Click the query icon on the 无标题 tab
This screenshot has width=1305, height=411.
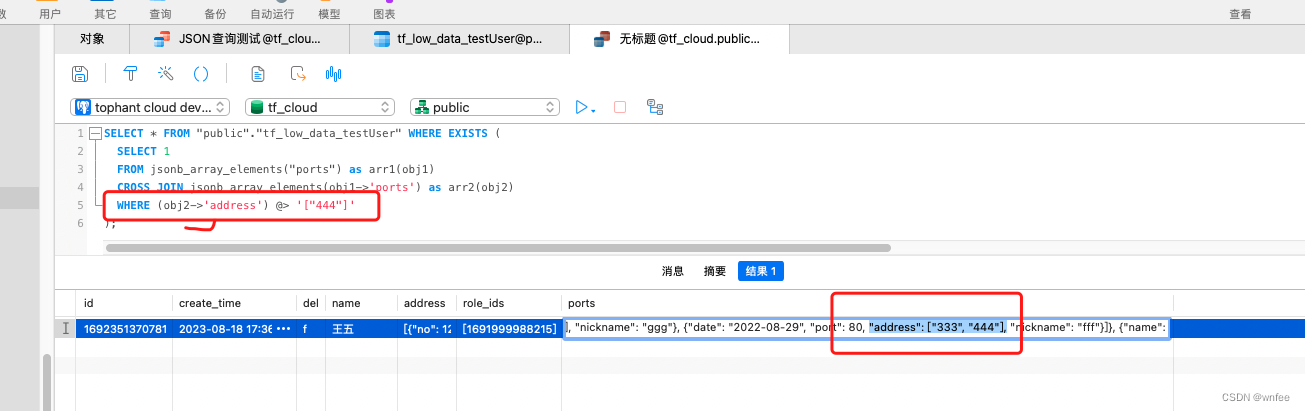coord(601,39)
